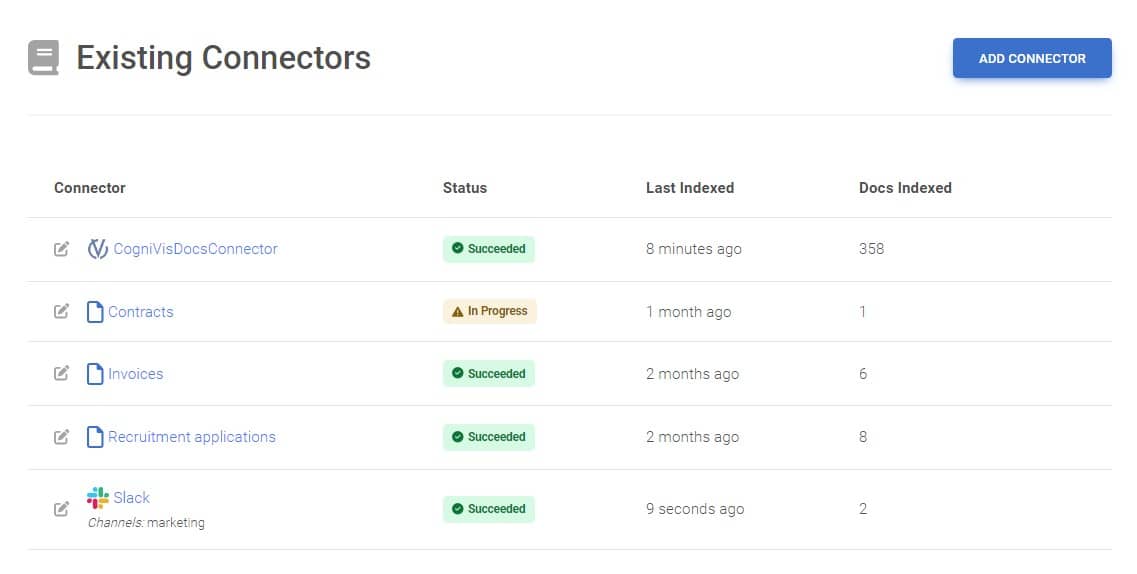
Task: Click the edit icon for CogniVisDocsConnector
Action: click(x=62, y=249)
